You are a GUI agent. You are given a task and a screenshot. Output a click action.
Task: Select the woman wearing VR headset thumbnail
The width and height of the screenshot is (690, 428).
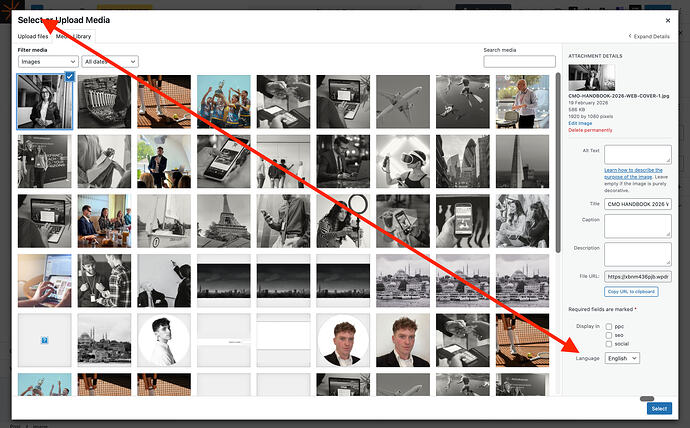(x=403, y=161)
